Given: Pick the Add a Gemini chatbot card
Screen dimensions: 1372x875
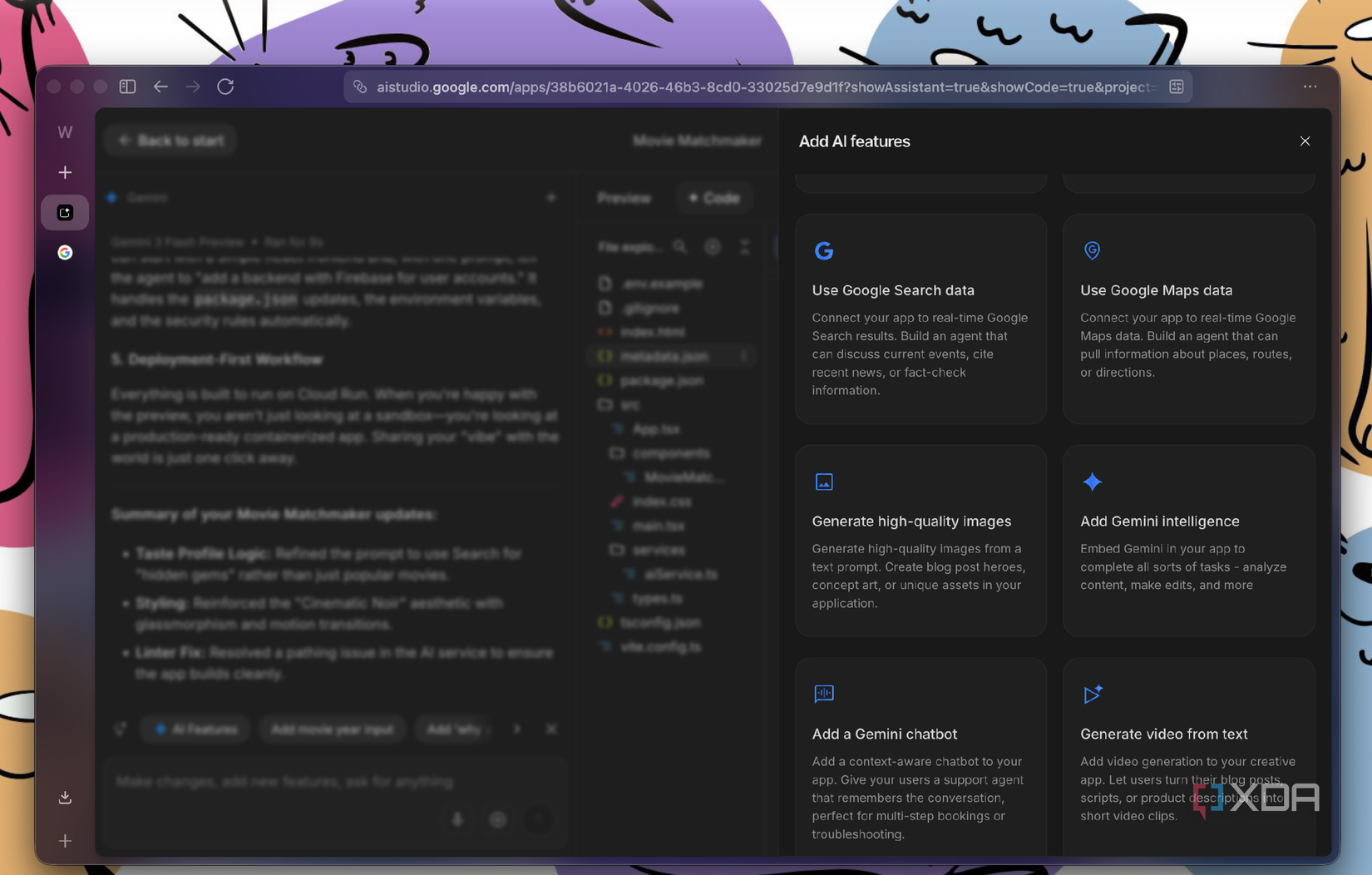Looking at the screenshot, I should tap(920, 757).
